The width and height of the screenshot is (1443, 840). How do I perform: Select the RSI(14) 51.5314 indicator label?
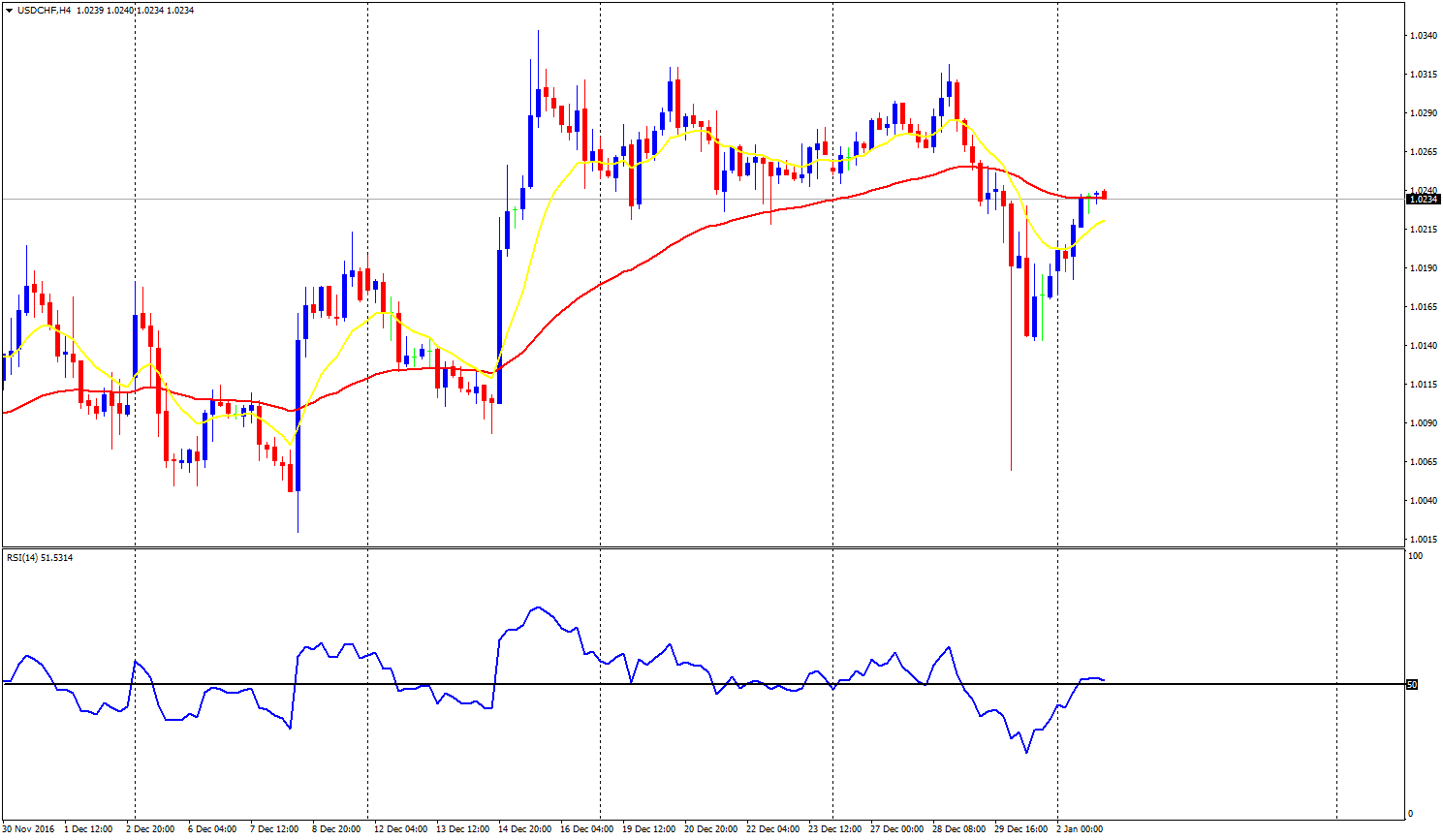click(x=40, y=558)
